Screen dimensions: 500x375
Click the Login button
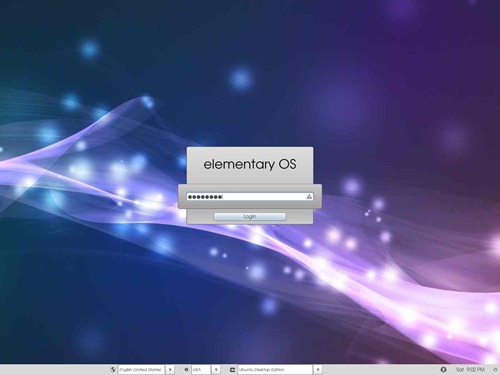(250, 217)
